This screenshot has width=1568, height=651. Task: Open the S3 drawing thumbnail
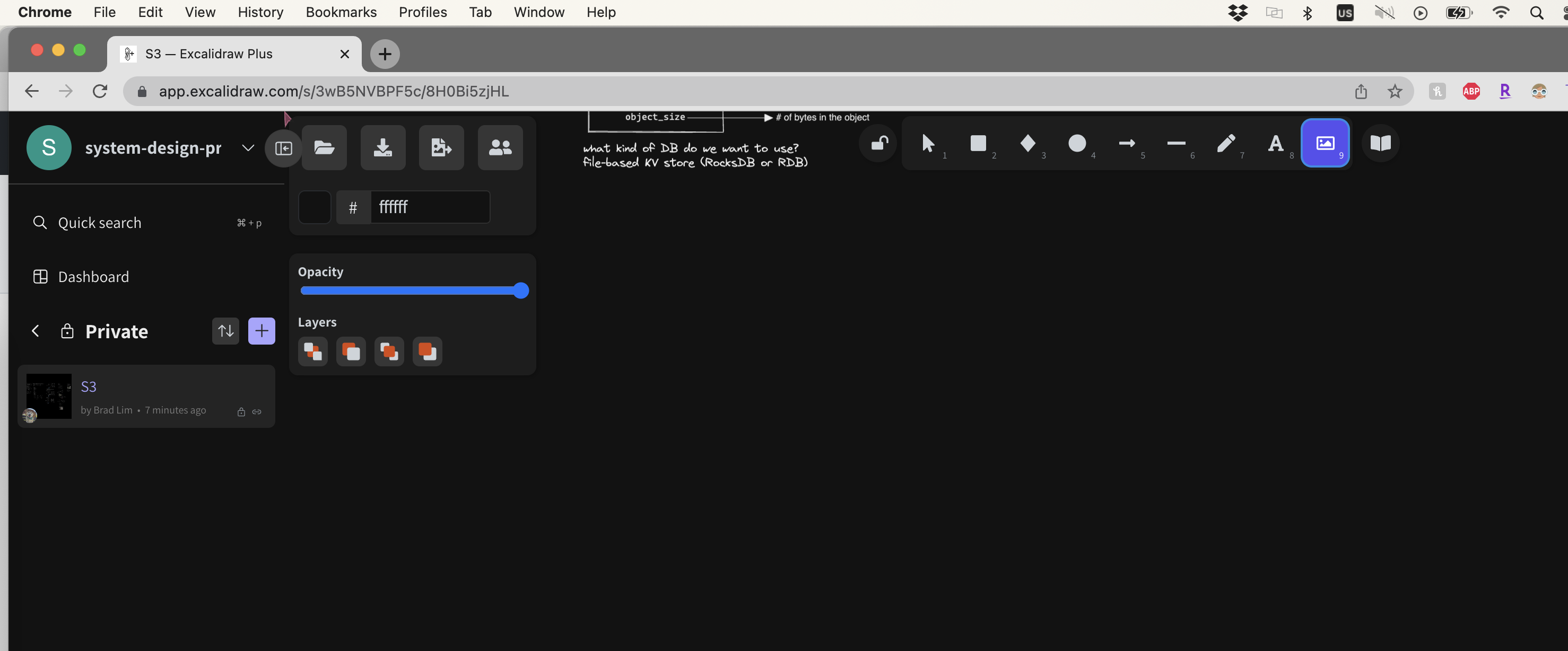click(x=48, y=395)
